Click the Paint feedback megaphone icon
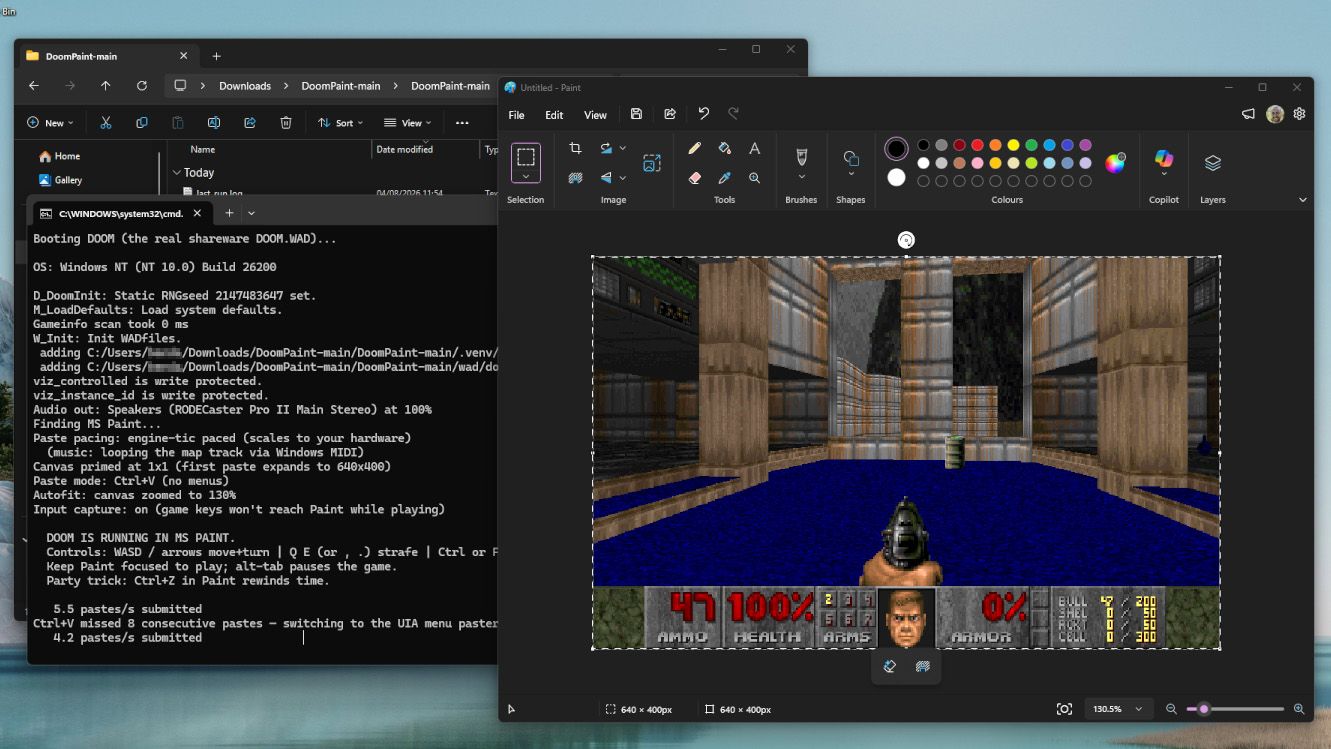This screenshot has height=749, width=1331. [x=1248, y=114]
